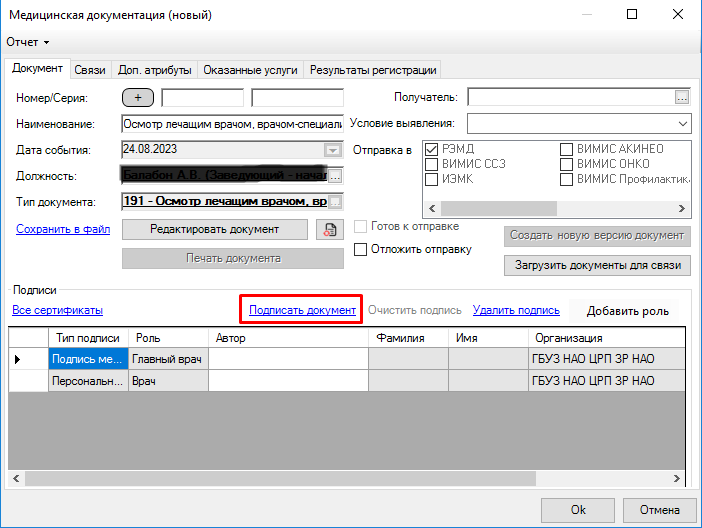Image resolution: width=702 pixels, height=528 pixels.
Task: Open the ellipsis picker in Получатель field
Action: click(682, 97)
